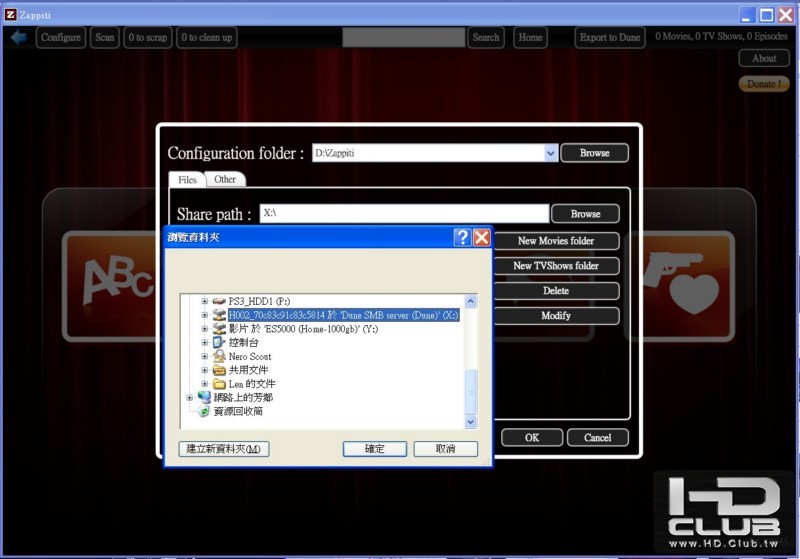Click the blue back arrow icon
The height and width of the screenshot is (559, 800).
click(18, 37)
